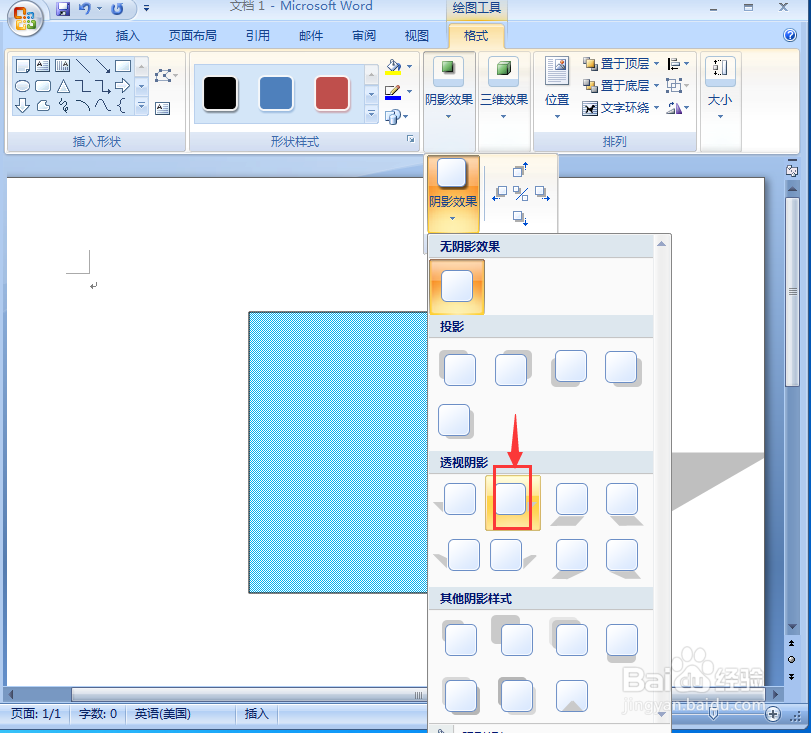811x733 pixels.
Task: Choose the No Shadow option under 无阴影效果
Action: pyautogui.click(x=457, y=286)
